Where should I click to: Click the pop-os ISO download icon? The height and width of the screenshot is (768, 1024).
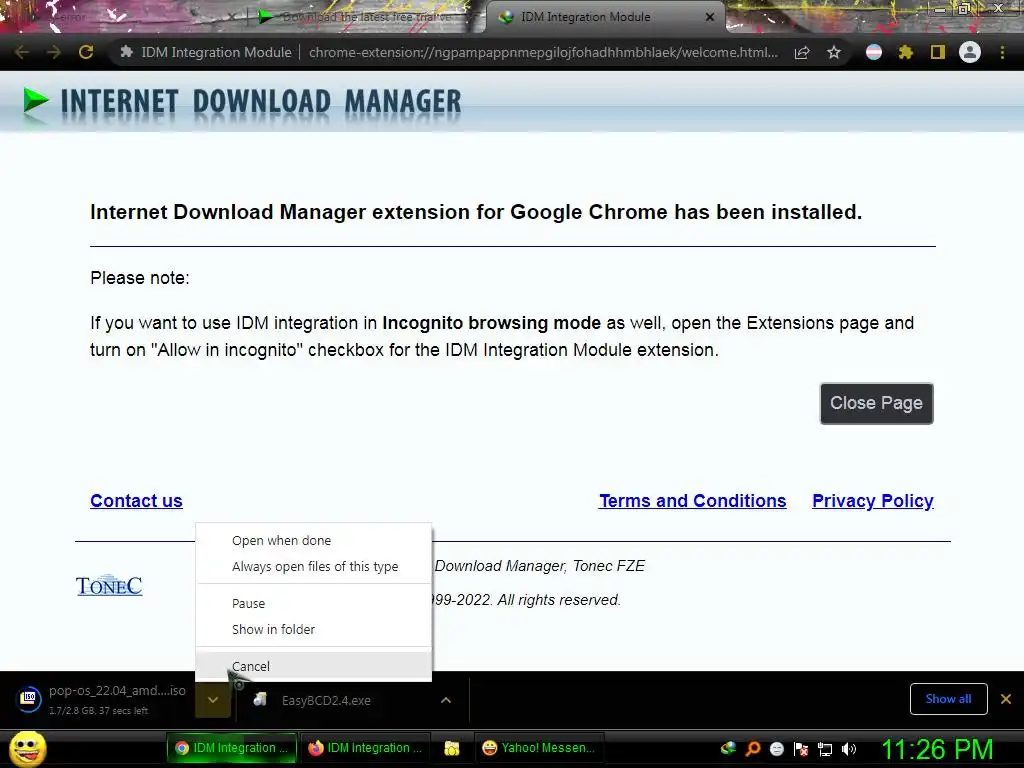pos(29,699)
